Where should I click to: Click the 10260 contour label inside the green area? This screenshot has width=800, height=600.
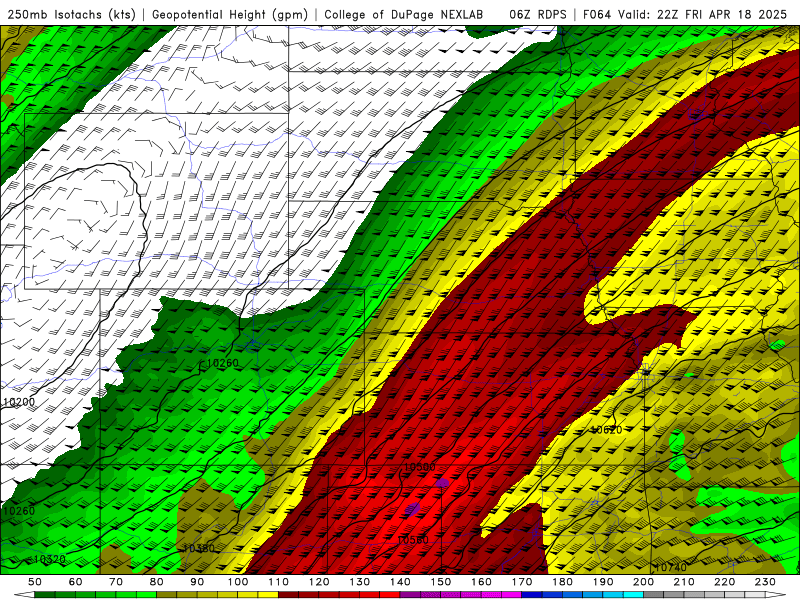[222, 363]
